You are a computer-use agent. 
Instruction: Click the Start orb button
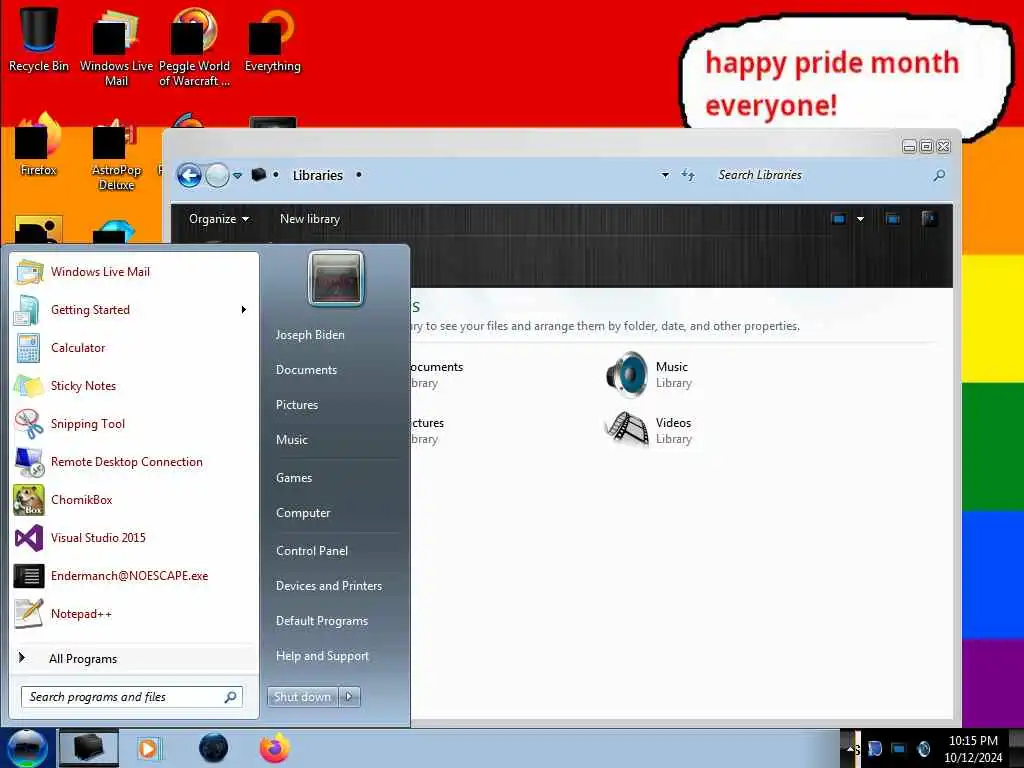point(27,748)
